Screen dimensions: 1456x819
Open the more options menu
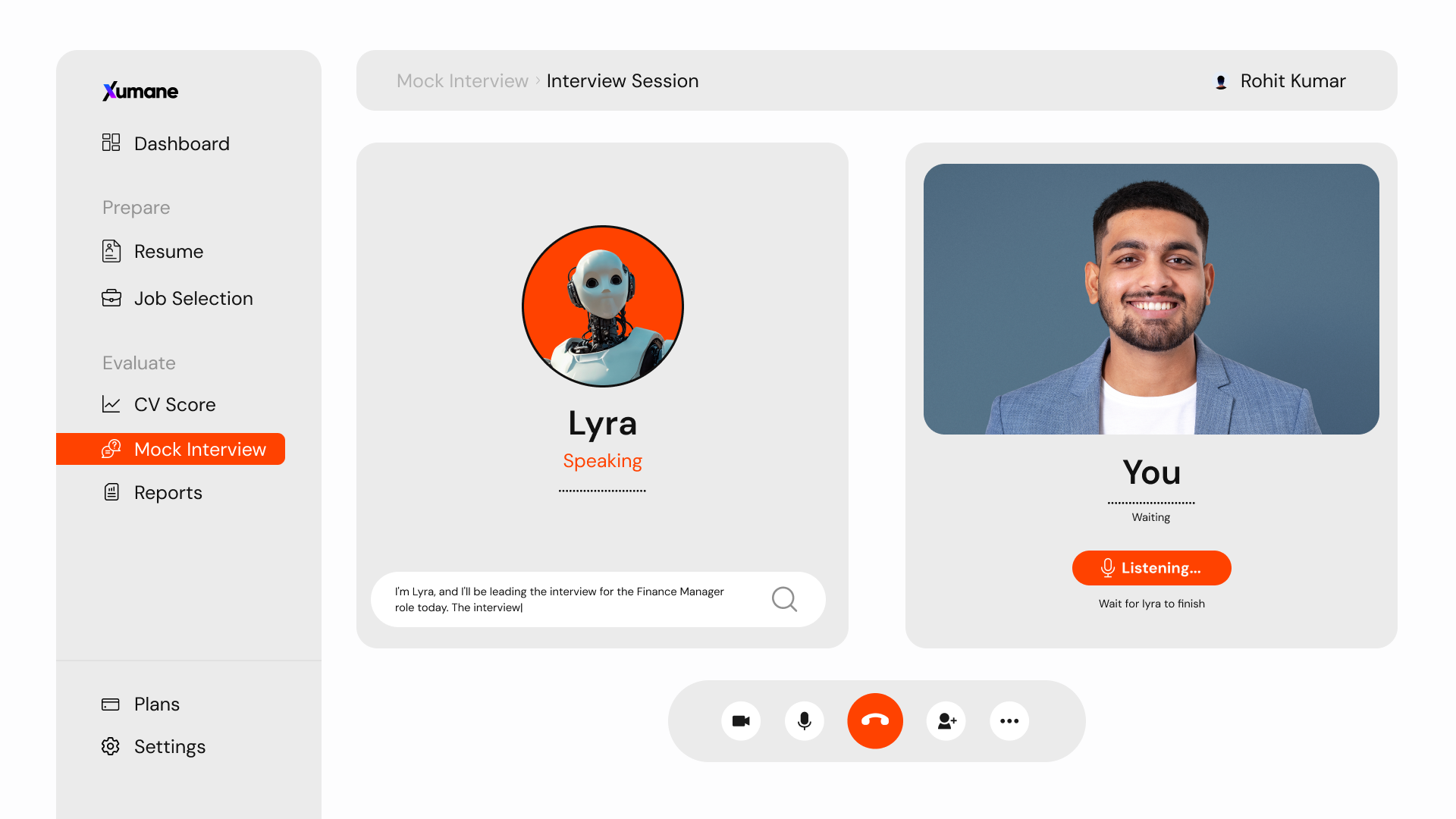(x=1009, y=721)
